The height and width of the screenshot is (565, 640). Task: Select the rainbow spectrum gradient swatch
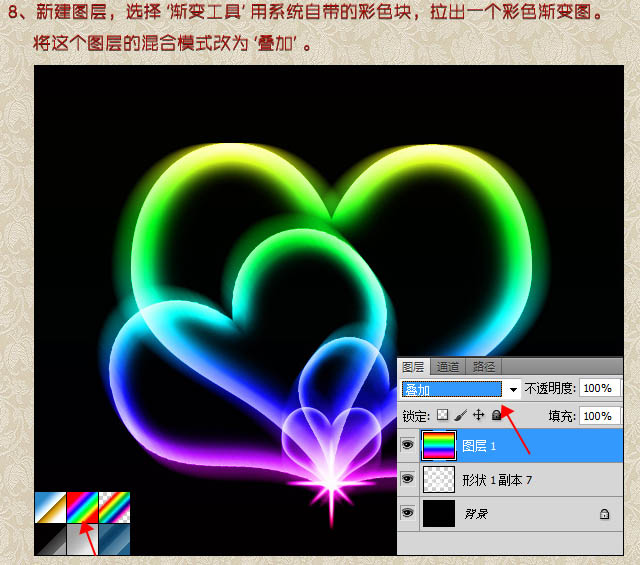[82, 507]
